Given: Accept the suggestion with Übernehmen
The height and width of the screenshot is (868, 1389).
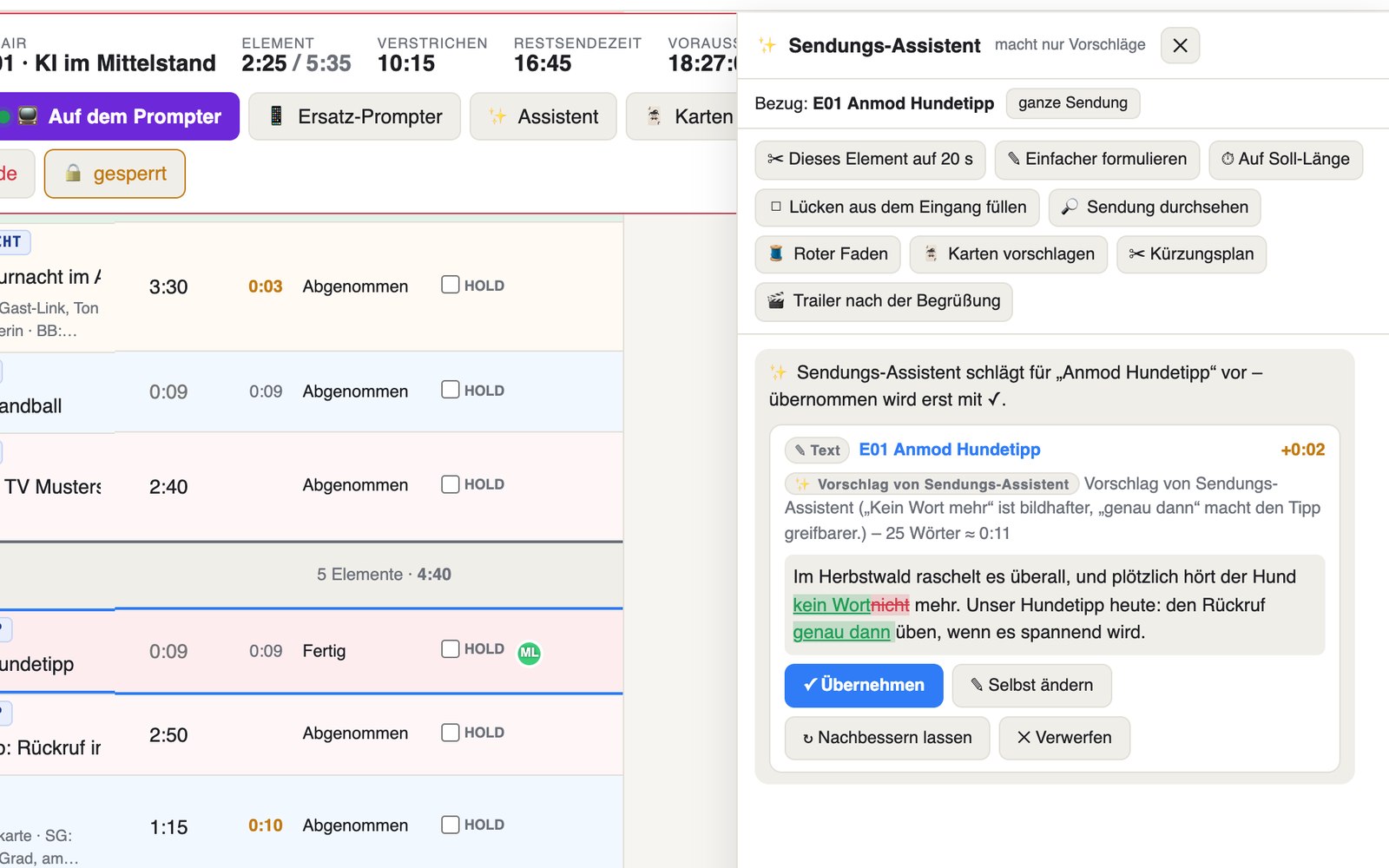Looking at the screenshot, I should [x=864, y=686].
